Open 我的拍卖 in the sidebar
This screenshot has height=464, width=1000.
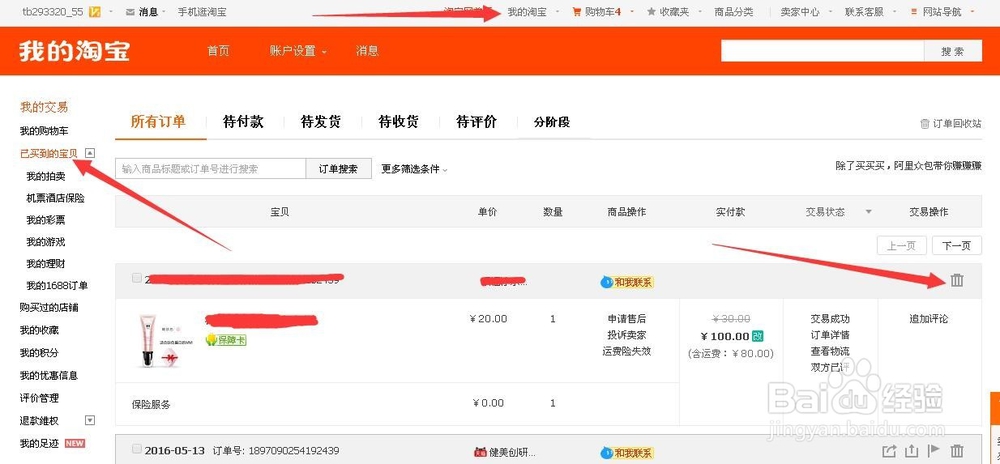(x=45, y=177)
